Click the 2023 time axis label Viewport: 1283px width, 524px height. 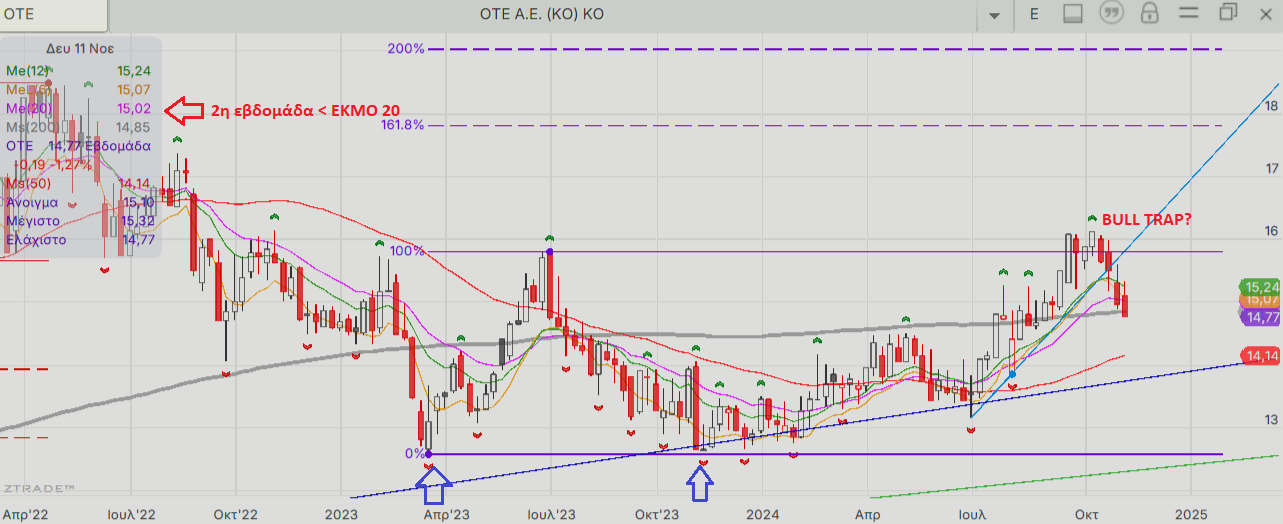click(x=342, y=513)
